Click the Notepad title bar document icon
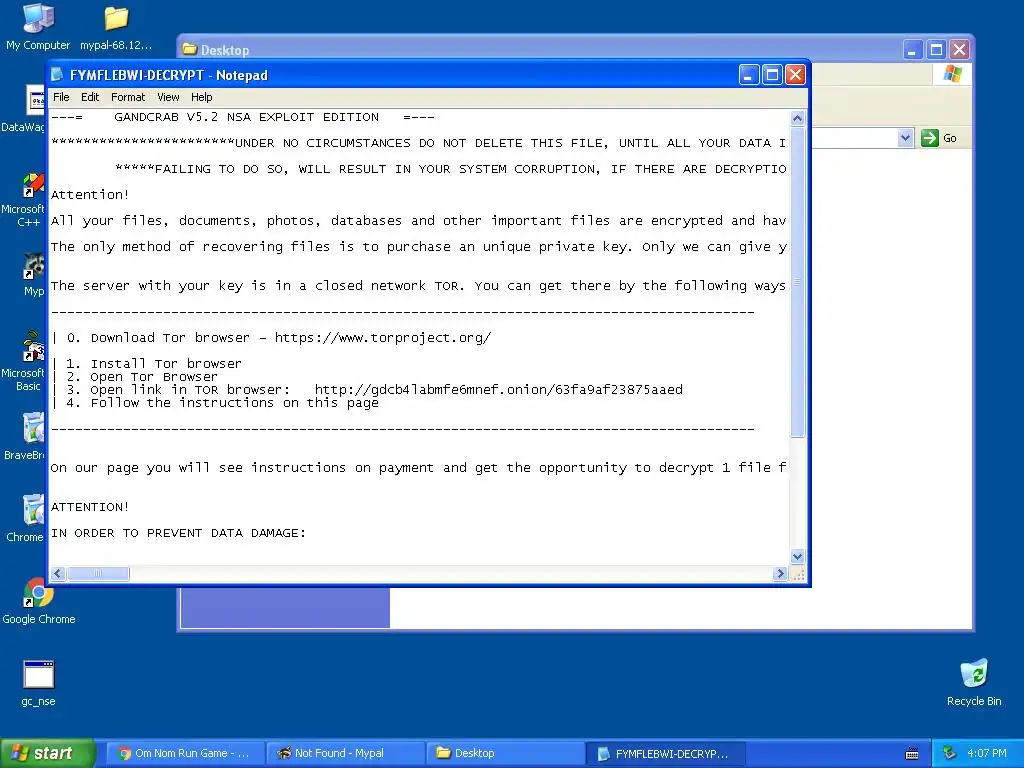1024x768 pixels. [x=57, y=74]
